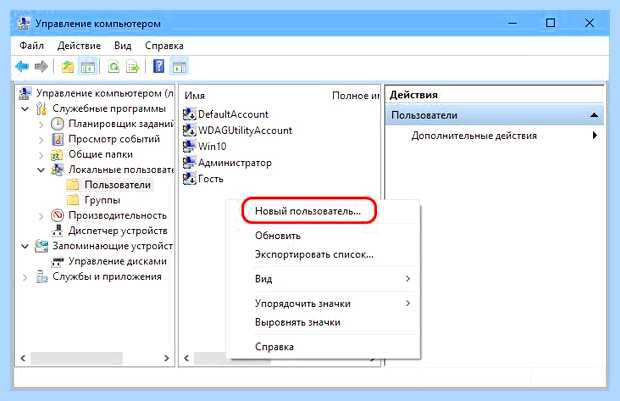This screenshot has width=620, height=401.
Task: Click the DefaultAccount user icon
Action: [x=189, y=114]
